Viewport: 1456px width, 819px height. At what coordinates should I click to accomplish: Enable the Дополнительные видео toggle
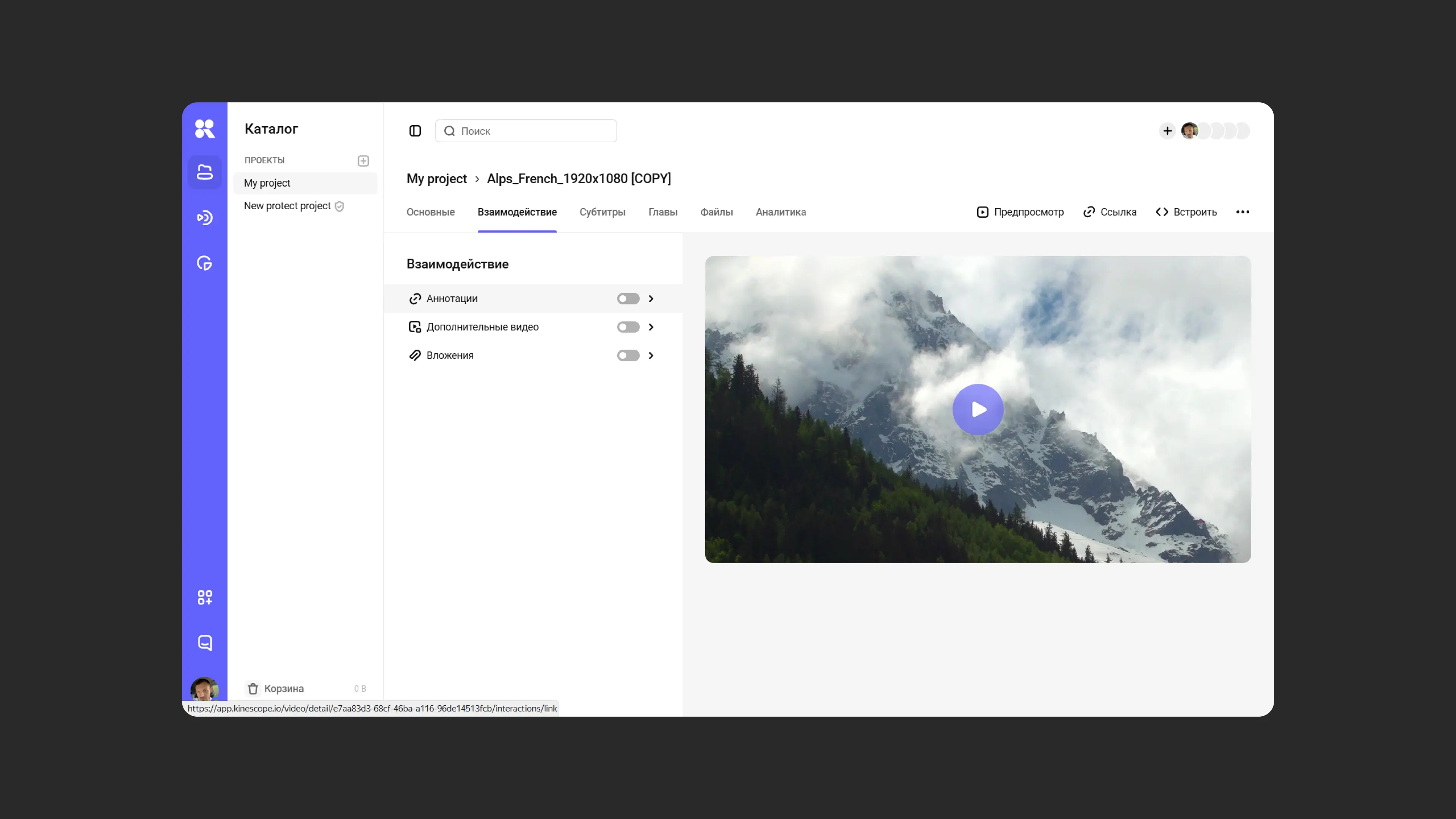tap(628, 327)
